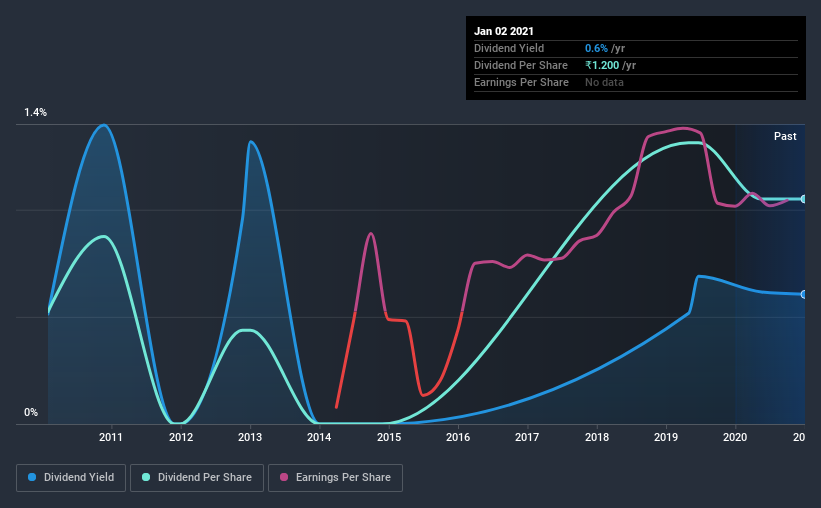
Task: Select the Dividend Per Share endpoint marker
Action: 803,199
